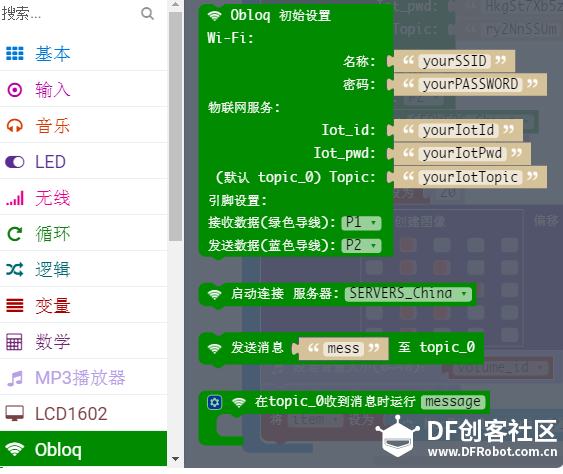563x474 pixels.
Task: Click the yourIotPwd text field
Action: click(462, 153)
